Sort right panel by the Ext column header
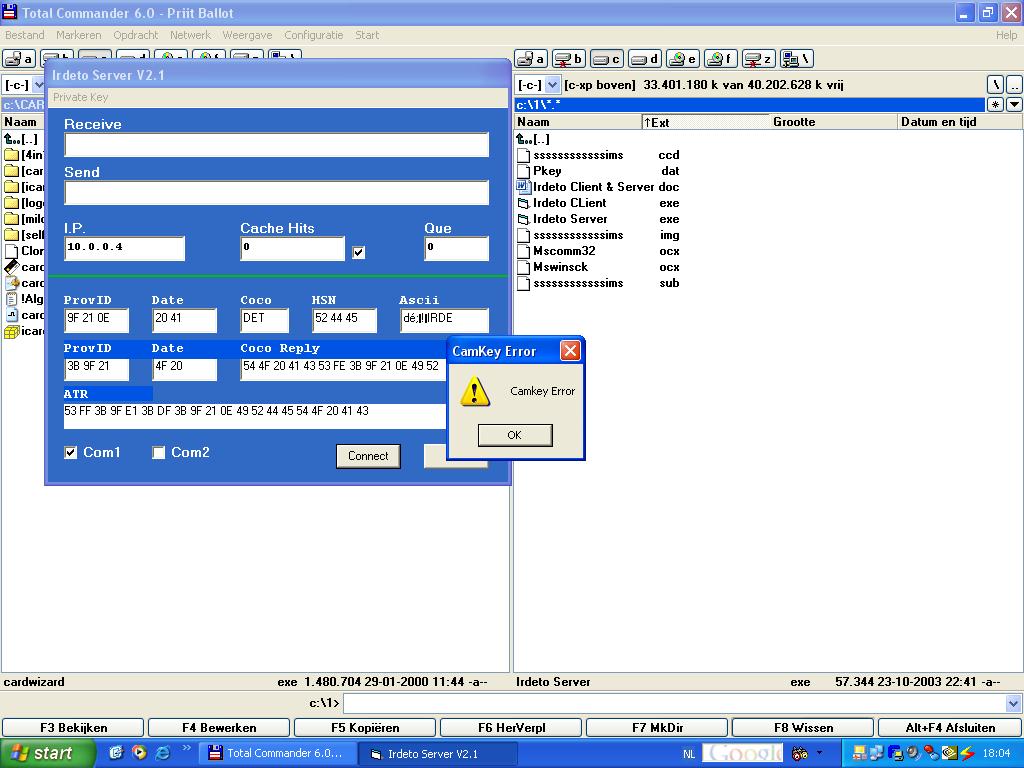1024x768 pixels. click(x=705, y=122)
